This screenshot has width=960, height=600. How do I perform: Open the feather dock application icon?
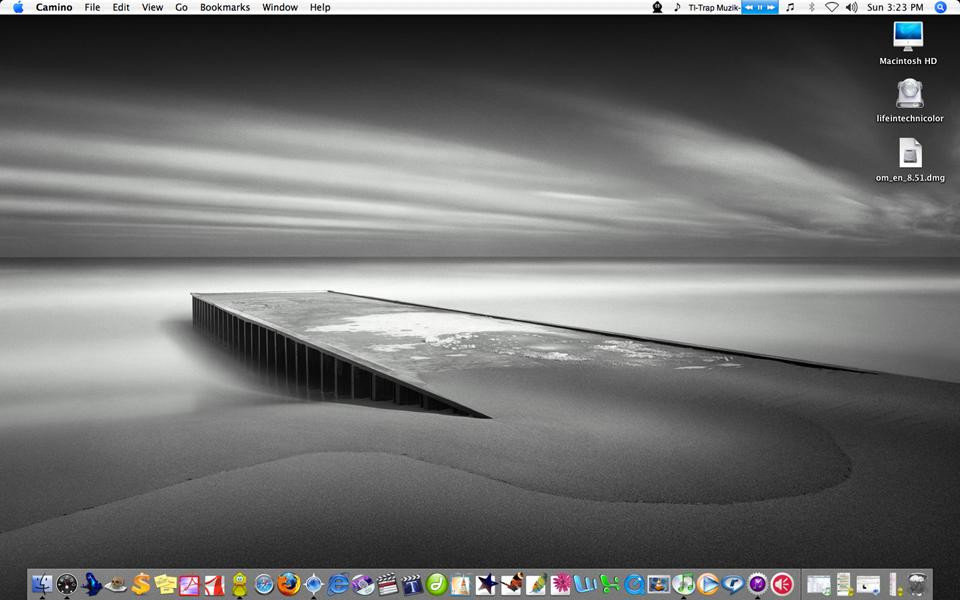tap(535, 584)
